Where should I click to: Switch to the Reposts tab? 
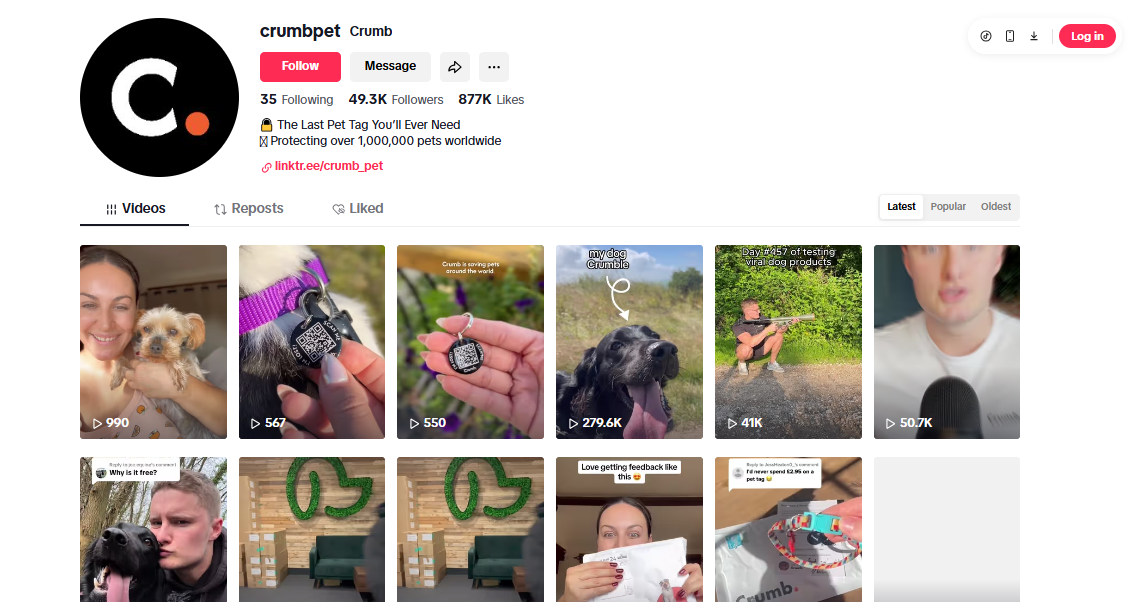pos(248,209)
